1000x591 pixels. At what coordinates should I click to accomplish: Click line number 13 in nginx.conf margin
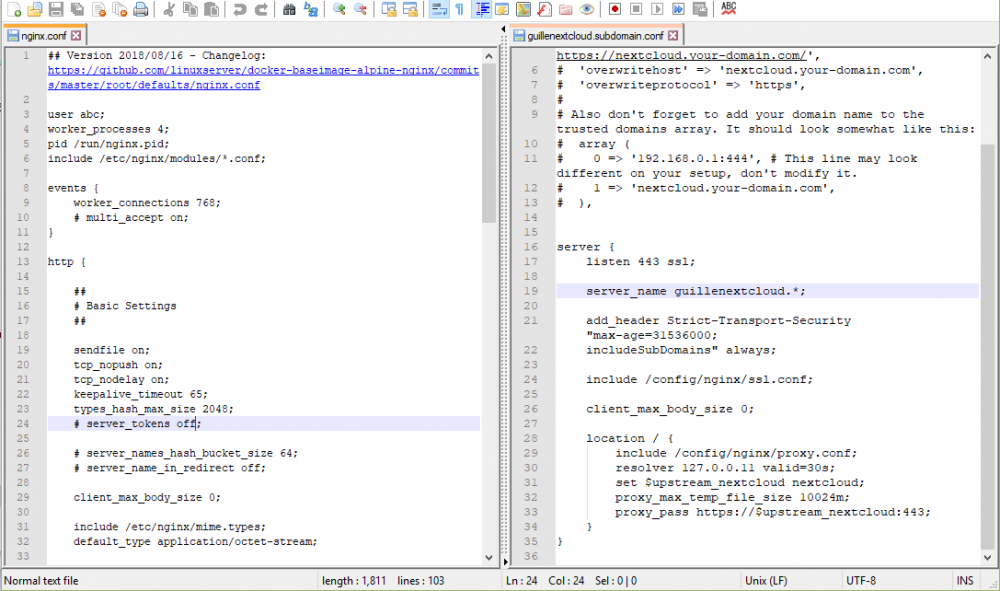tap(23, 261)
